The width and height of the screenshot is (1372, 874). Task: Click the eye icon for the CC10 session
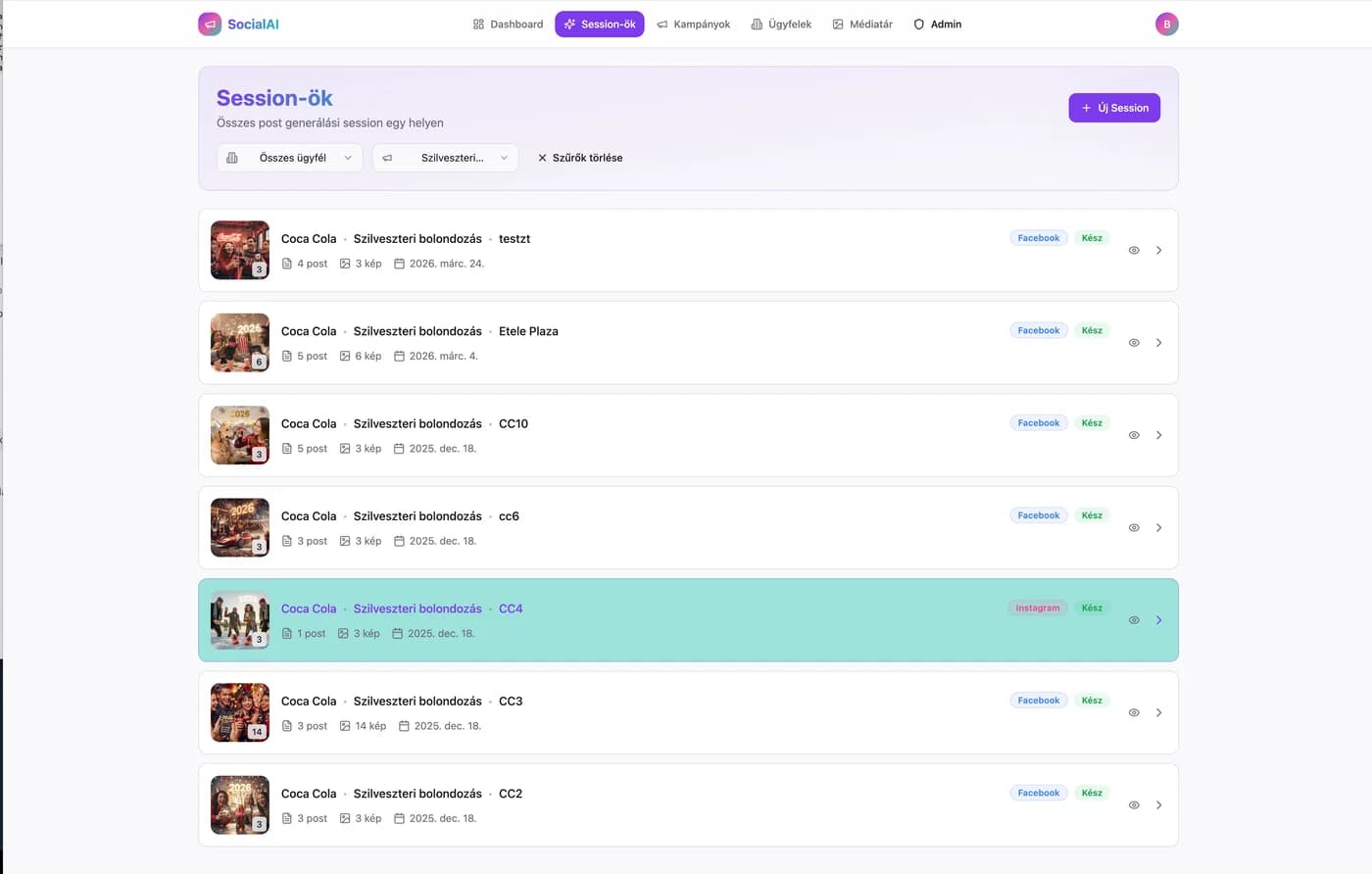click(x=1134, y=435)
